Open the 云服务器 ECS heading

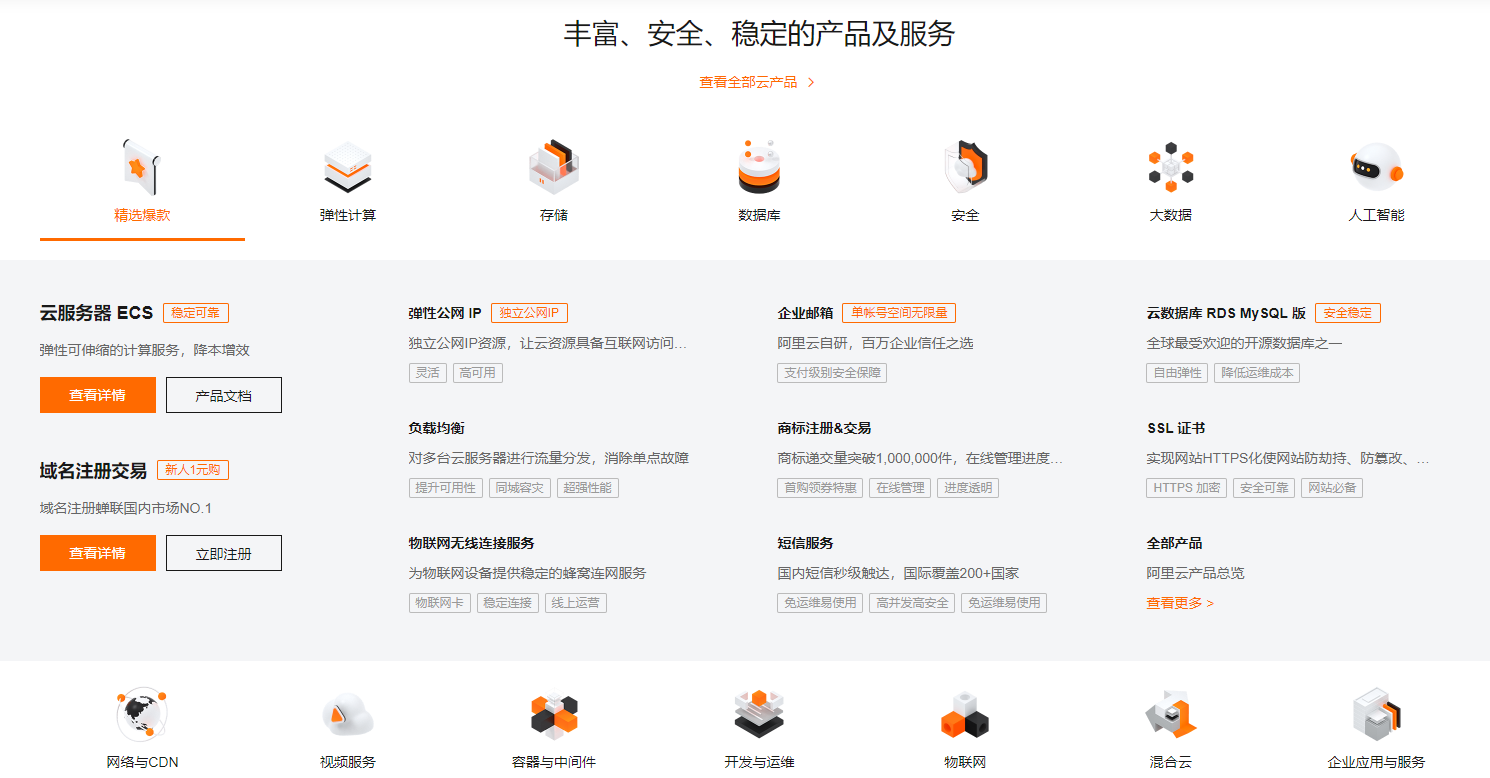96,313
